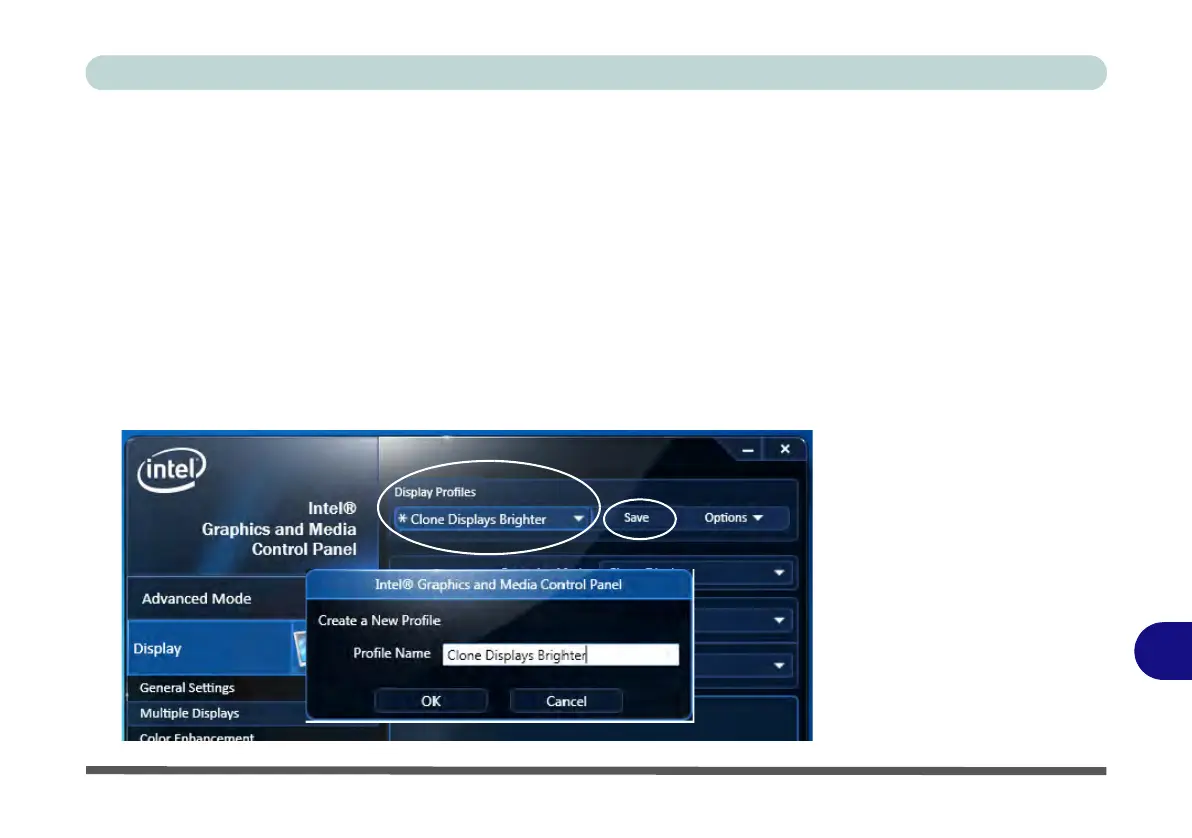Open the Options dropdown menu
The image size is (1192, 838).
pyautogui.click(x=733, y=518)
